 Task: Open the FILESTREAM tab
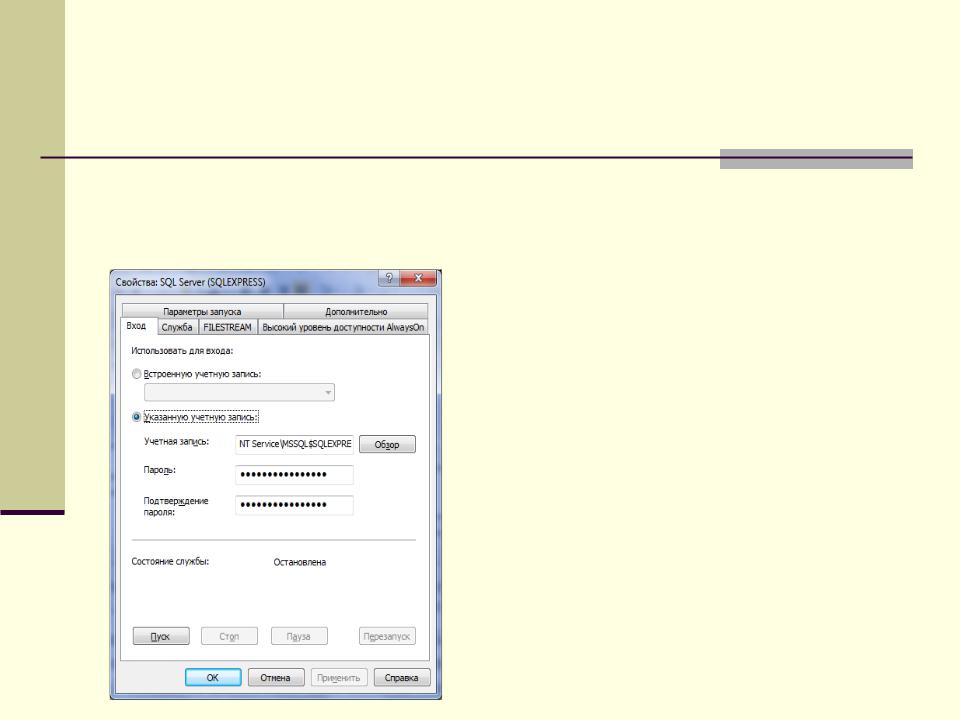pyautogui.click(x=227, y=327)
